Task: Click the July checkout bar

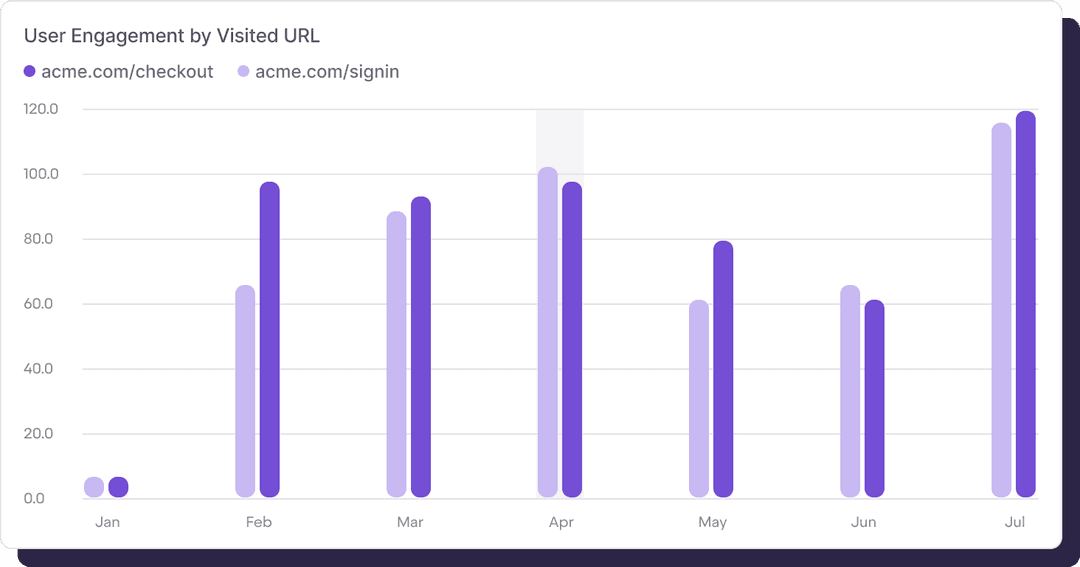Action: 1025,304
